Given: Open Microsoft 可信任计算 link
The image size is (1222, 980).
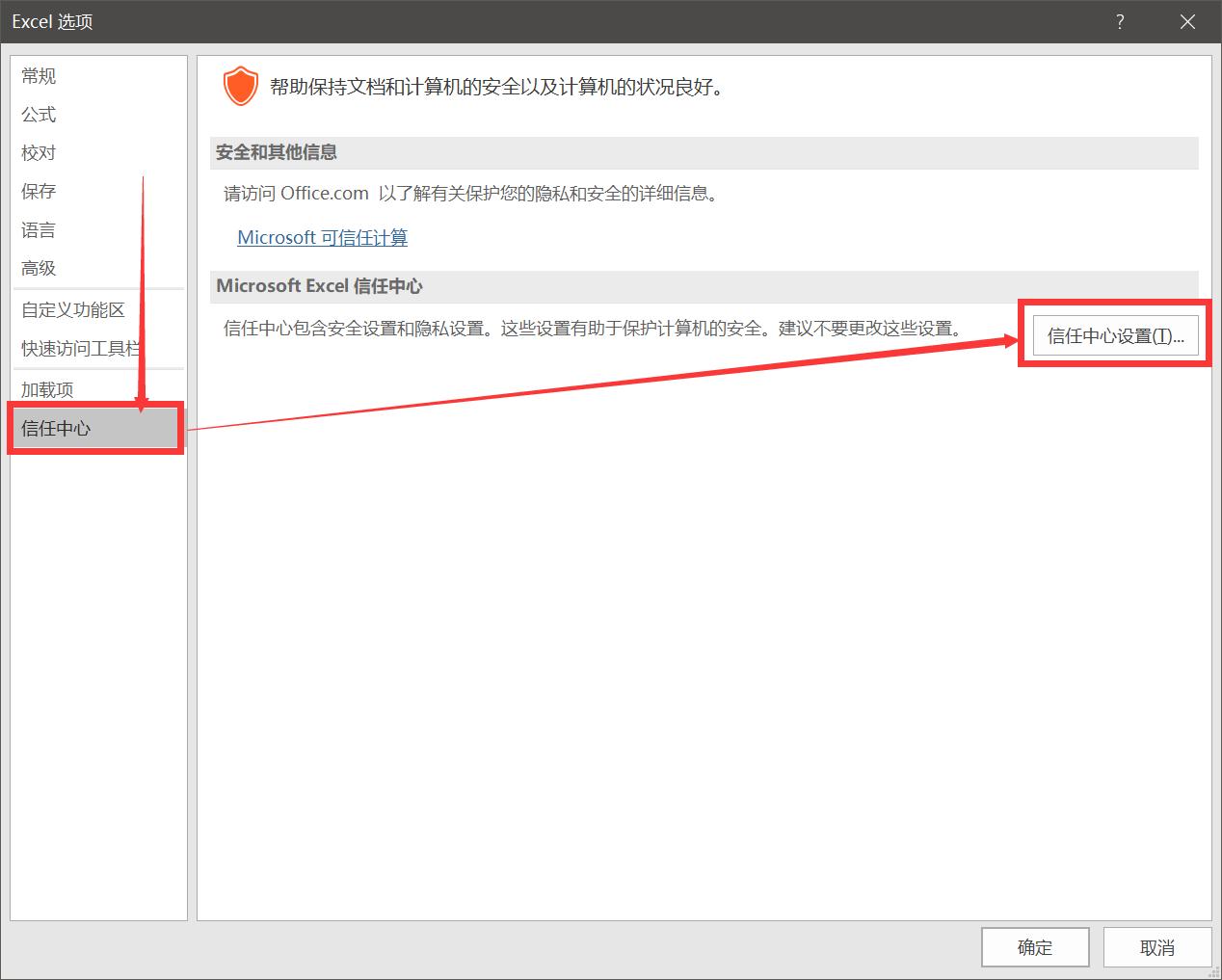Looking at the screenshot, I should (321, 237).
